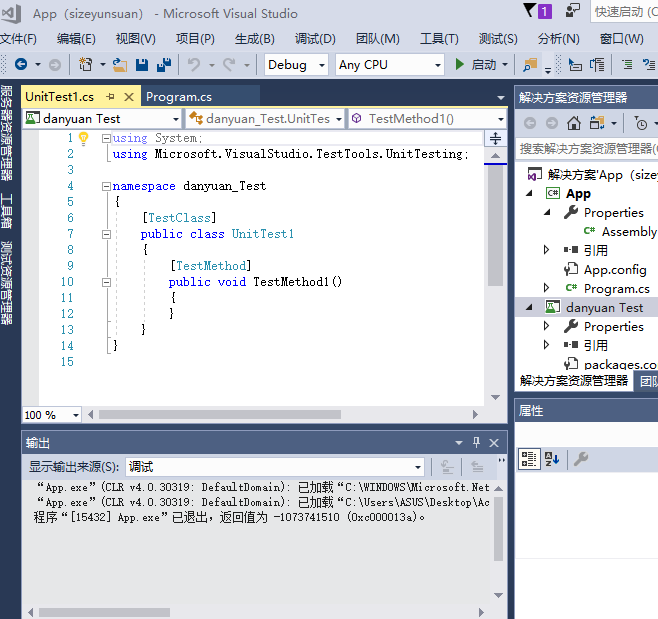Image resolution: width=658 pixels, height=619 pixels.
Task: Collapse the using directives block
Action: pos(107,138)
